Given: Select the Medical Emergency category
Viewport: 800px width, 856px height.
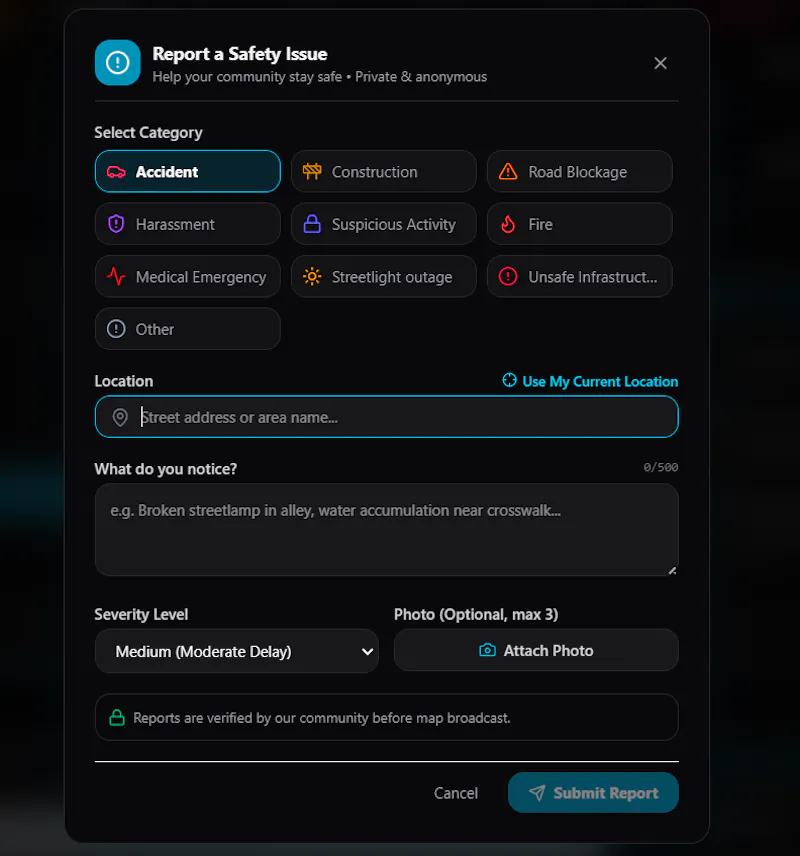Looking at the screenshot, I should 187,276.
